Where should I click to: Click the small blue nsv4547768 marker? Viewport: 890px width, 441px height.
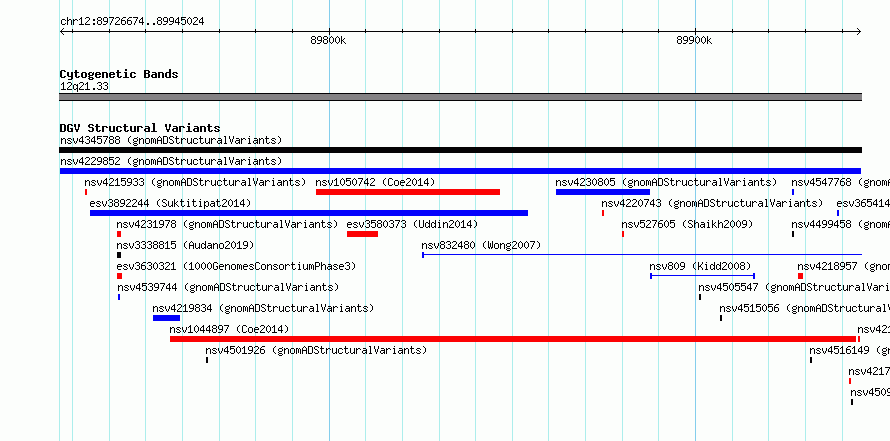(793, 192)
